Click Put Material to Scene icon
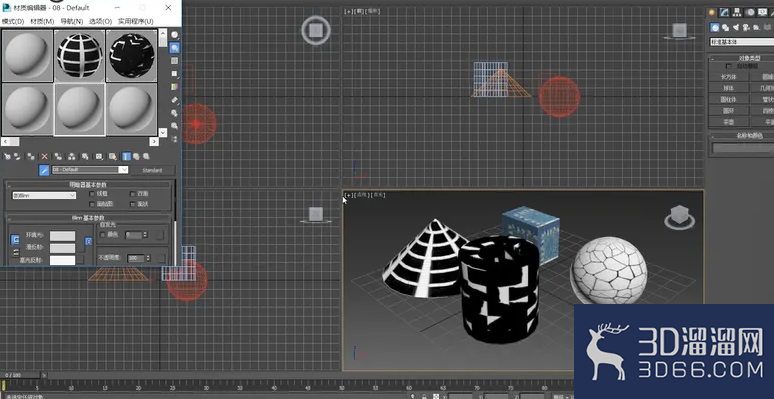This screenshot has width=774, height=399. 18,157
